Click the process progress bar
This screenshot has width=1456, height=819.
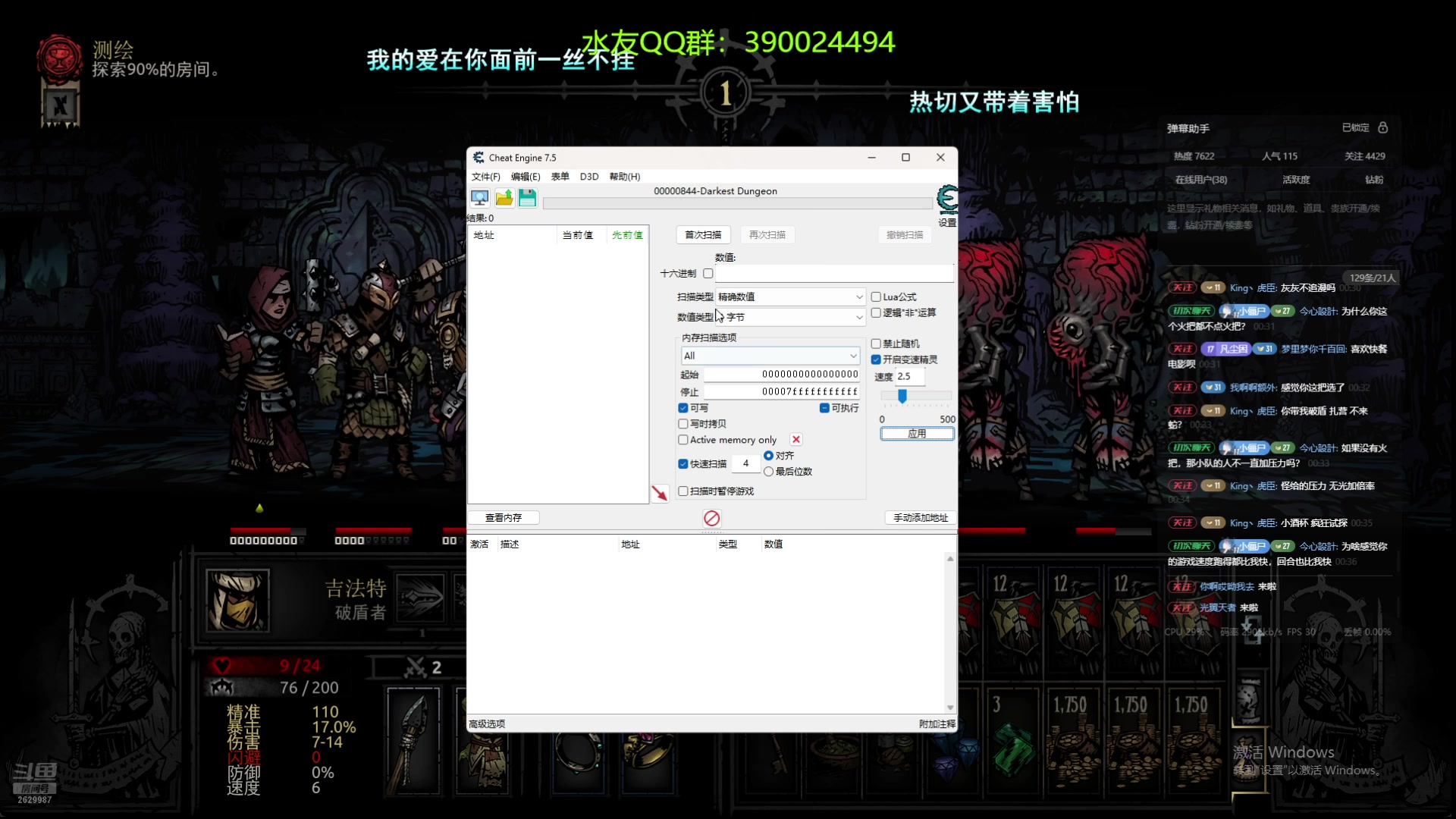click(x=737, y=204)
